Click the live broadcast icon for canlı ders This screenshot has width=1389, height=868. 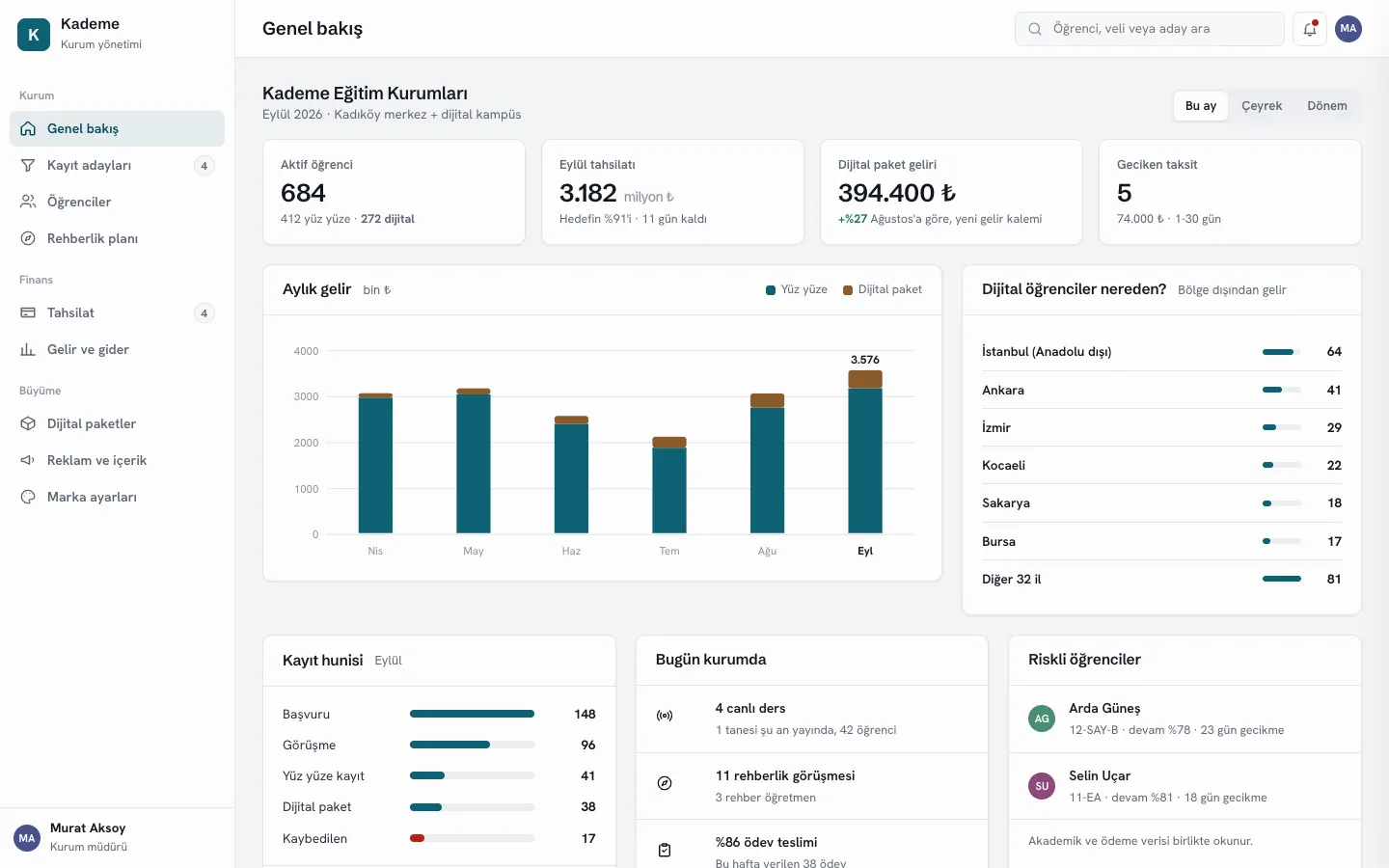pyautogui.click(x=665, y=716)
